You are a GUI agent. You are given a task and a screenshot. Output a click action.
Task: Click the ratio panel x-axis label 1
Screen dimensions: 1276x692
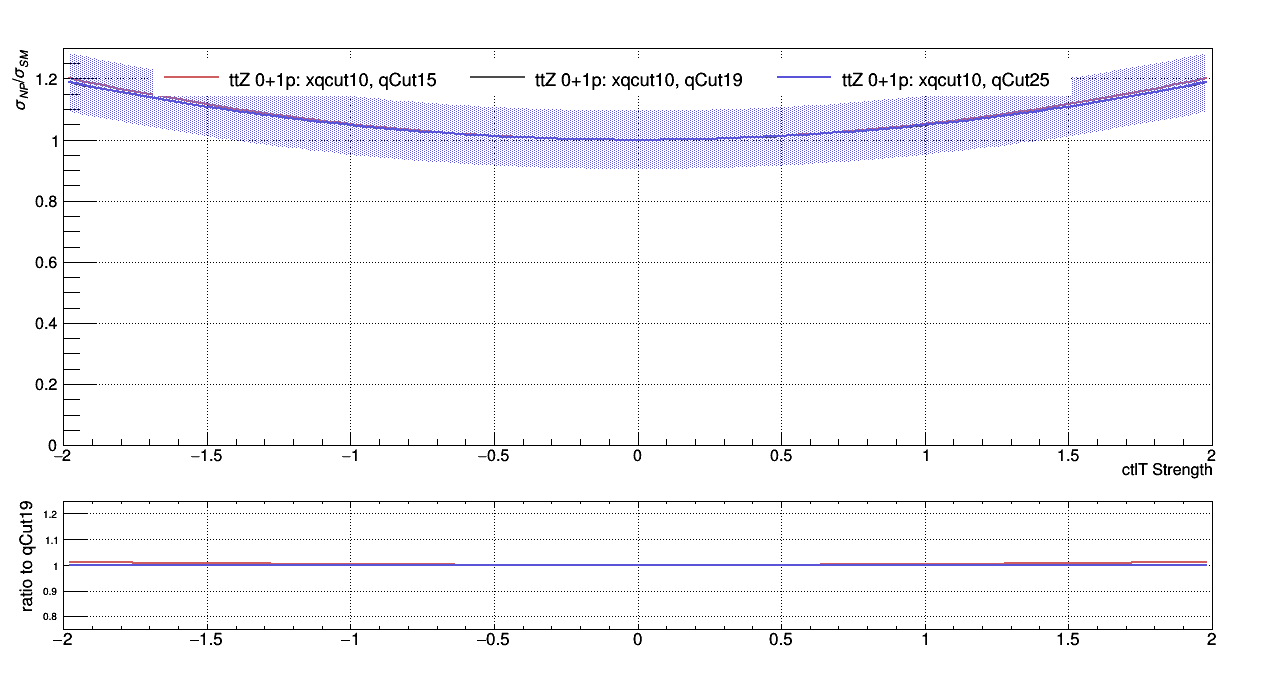pyautogui.click(x=925, y=637)
